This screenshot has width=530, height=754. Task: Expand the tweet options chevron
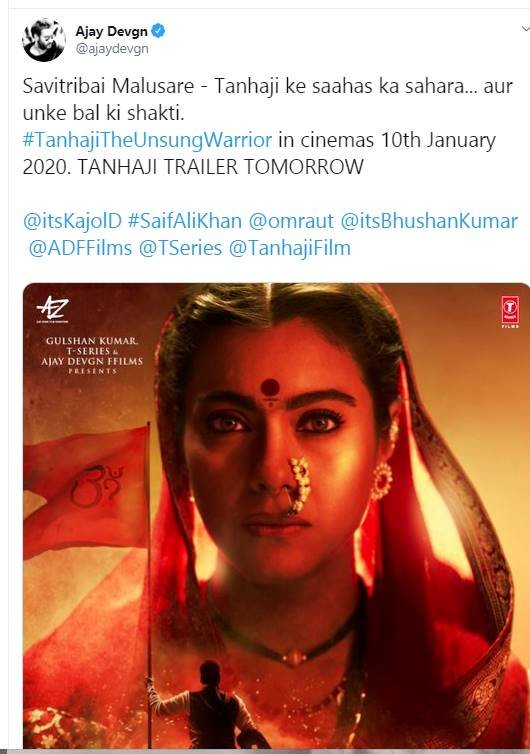[x=525, y=29]
